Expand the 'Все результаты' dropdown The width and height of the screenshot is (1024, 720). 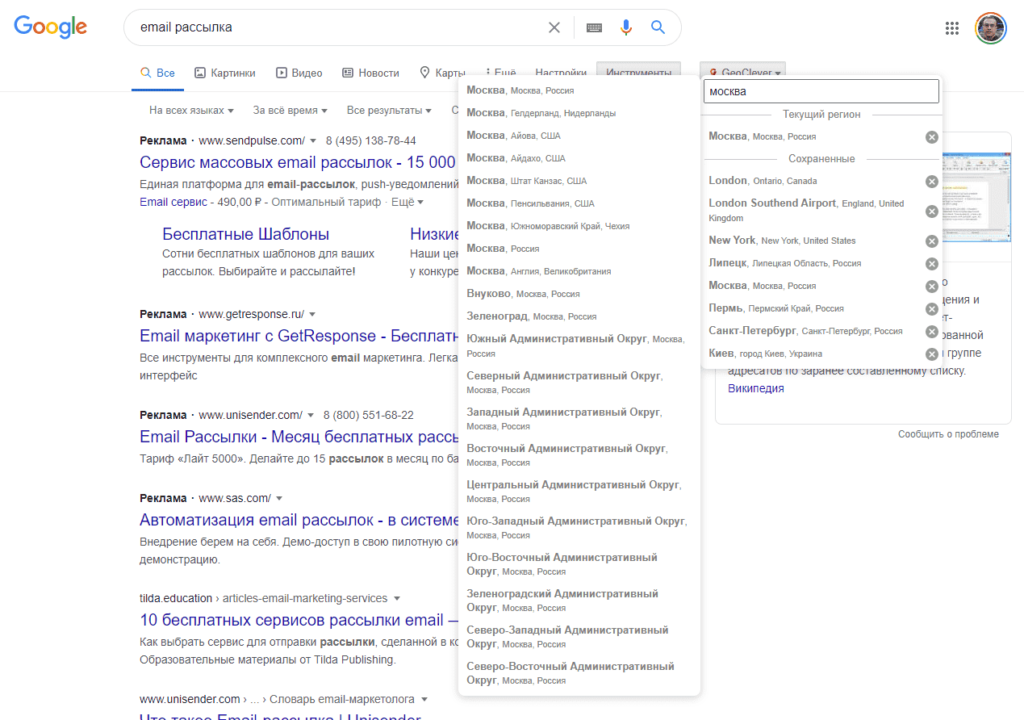pyautogui.click(x=389, y=110)
